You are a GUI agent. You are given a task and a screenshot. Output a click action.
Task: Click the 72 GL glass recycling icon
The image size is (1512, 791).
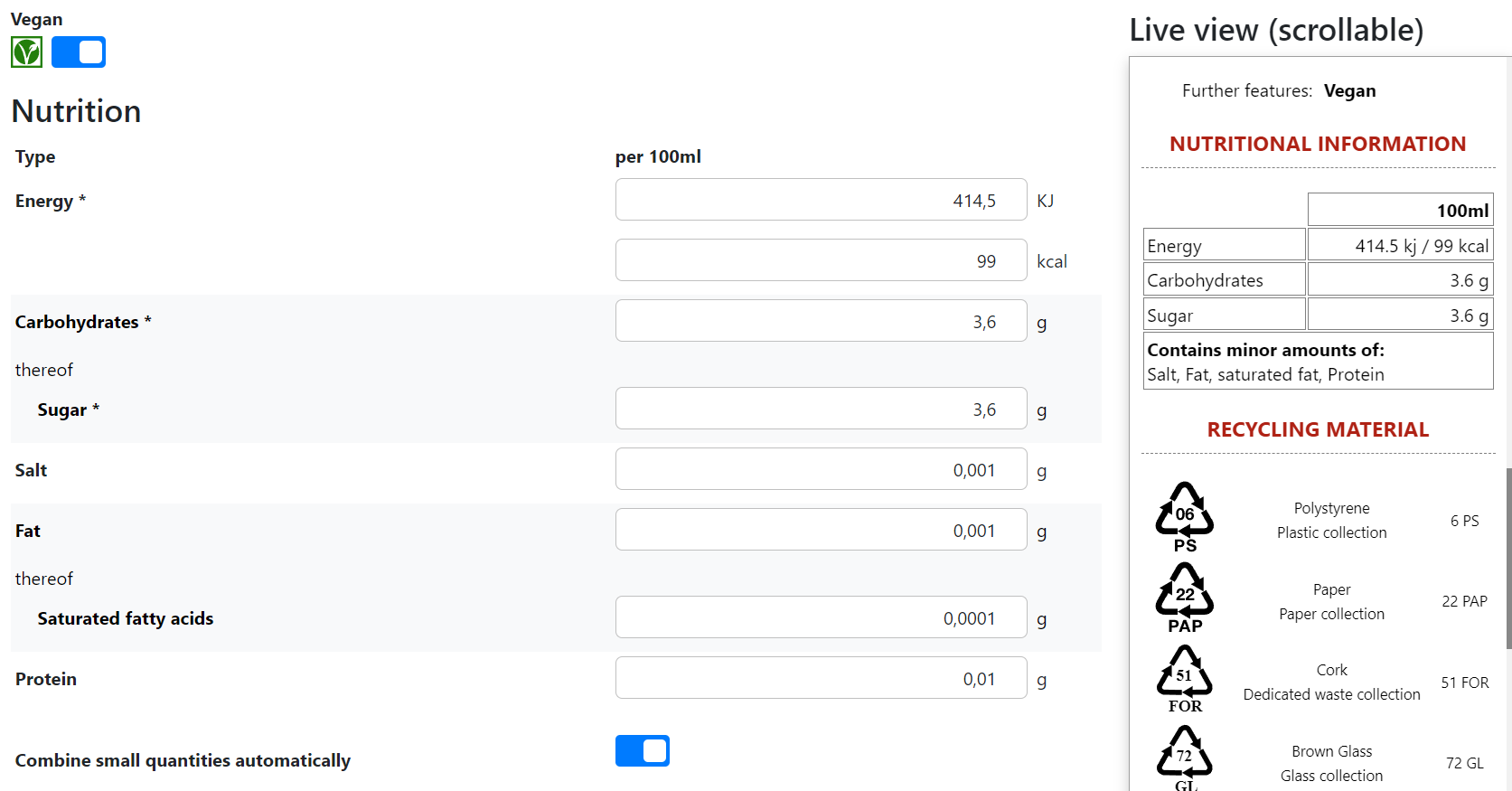pos(1185,758)
